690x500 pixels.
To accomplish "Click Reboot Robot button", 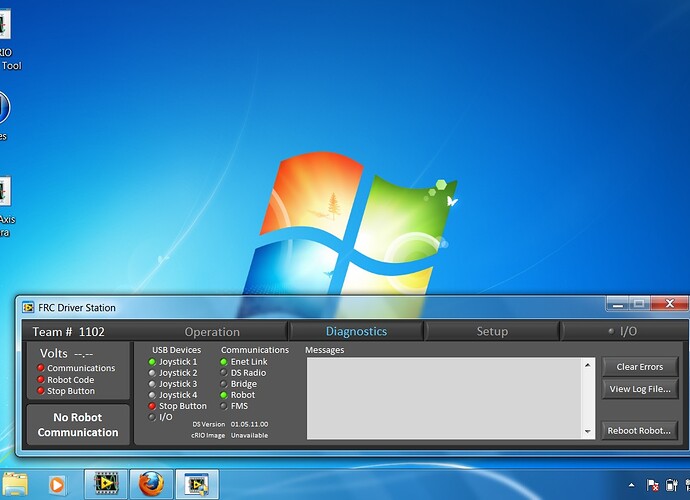I will (x=639, y=430).
